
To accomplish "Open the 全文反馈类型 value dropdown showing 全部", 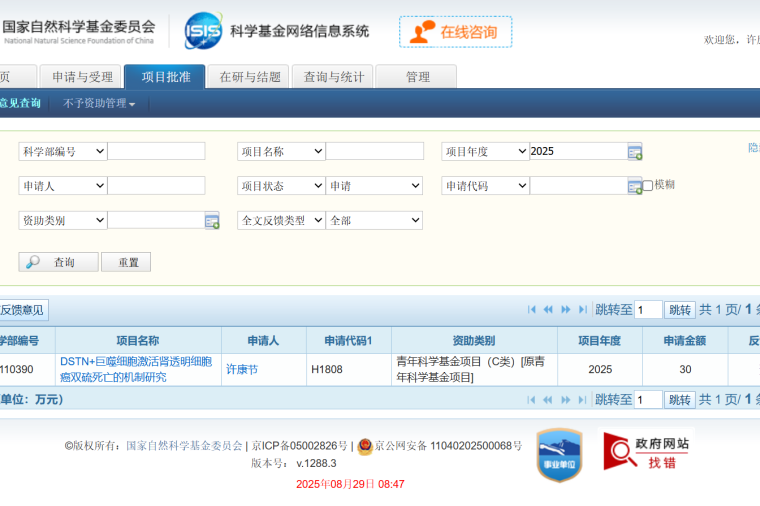I will [374, 220].
